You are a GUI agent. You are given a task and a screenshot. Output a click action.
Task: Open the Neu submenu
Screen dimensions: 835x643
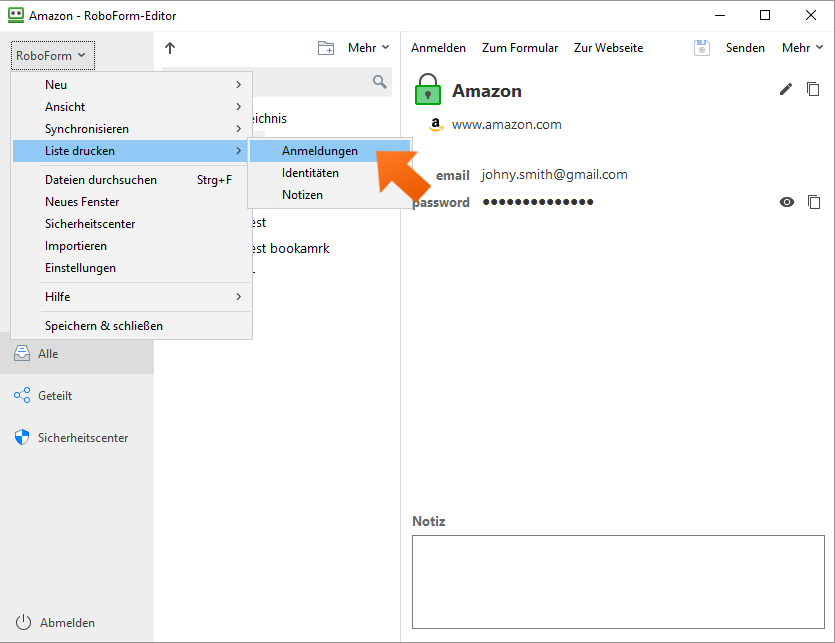[132, 85]
